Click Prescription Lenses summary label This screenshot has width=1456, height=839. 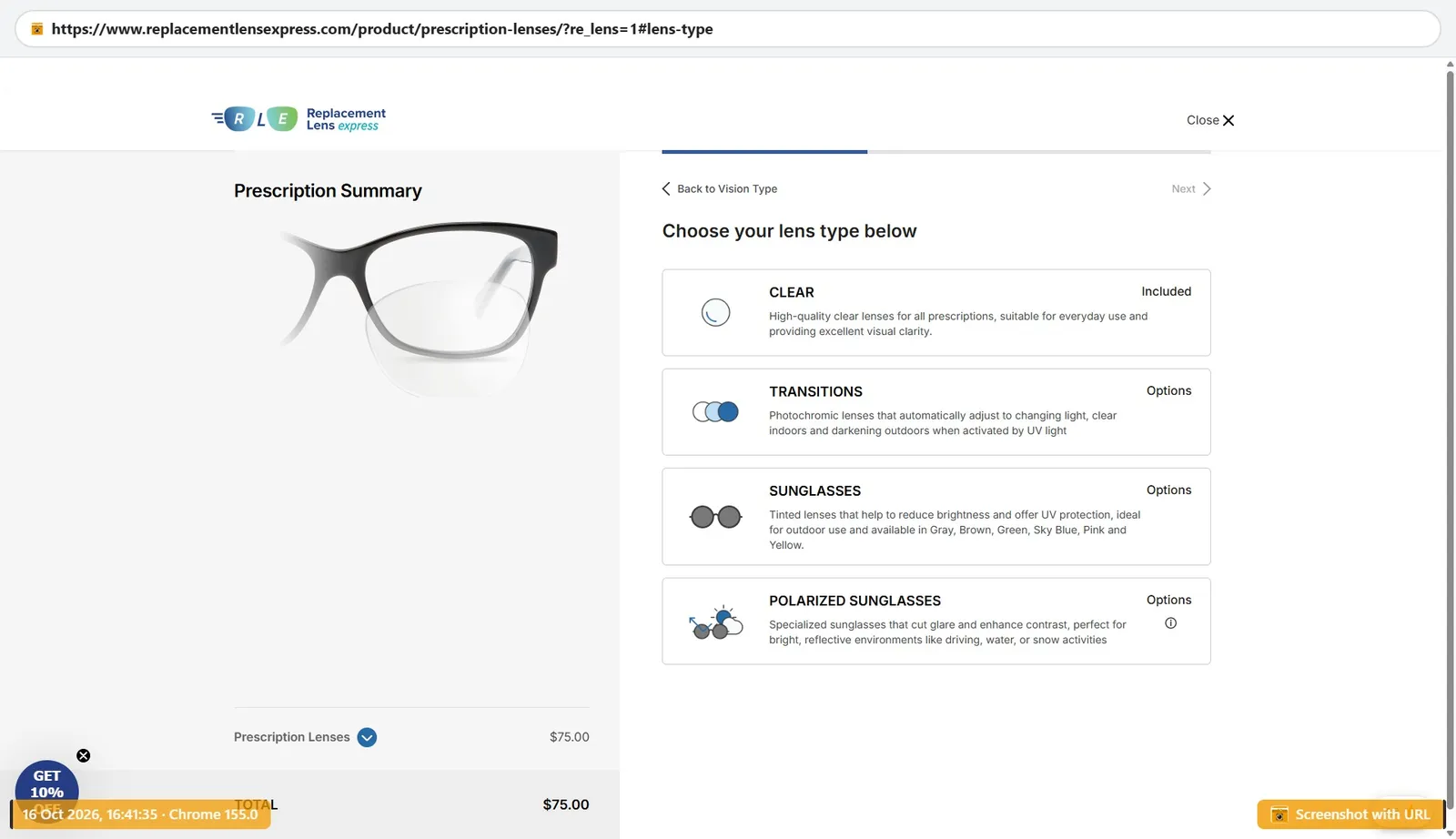click(291, 737)
